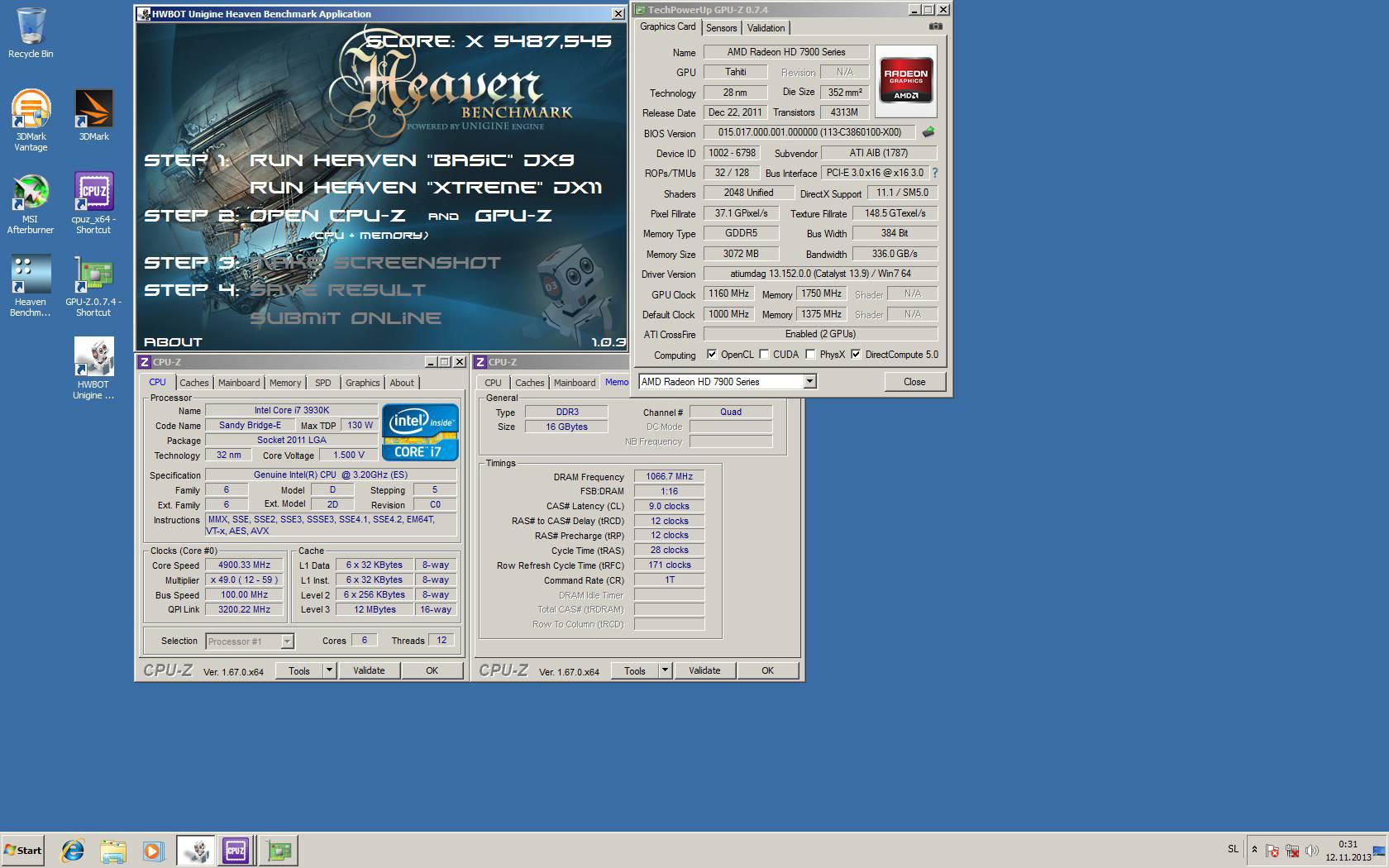Click the taskbar clock showing 0:31
1389x868 pixels.
[x=1348, y=851]
